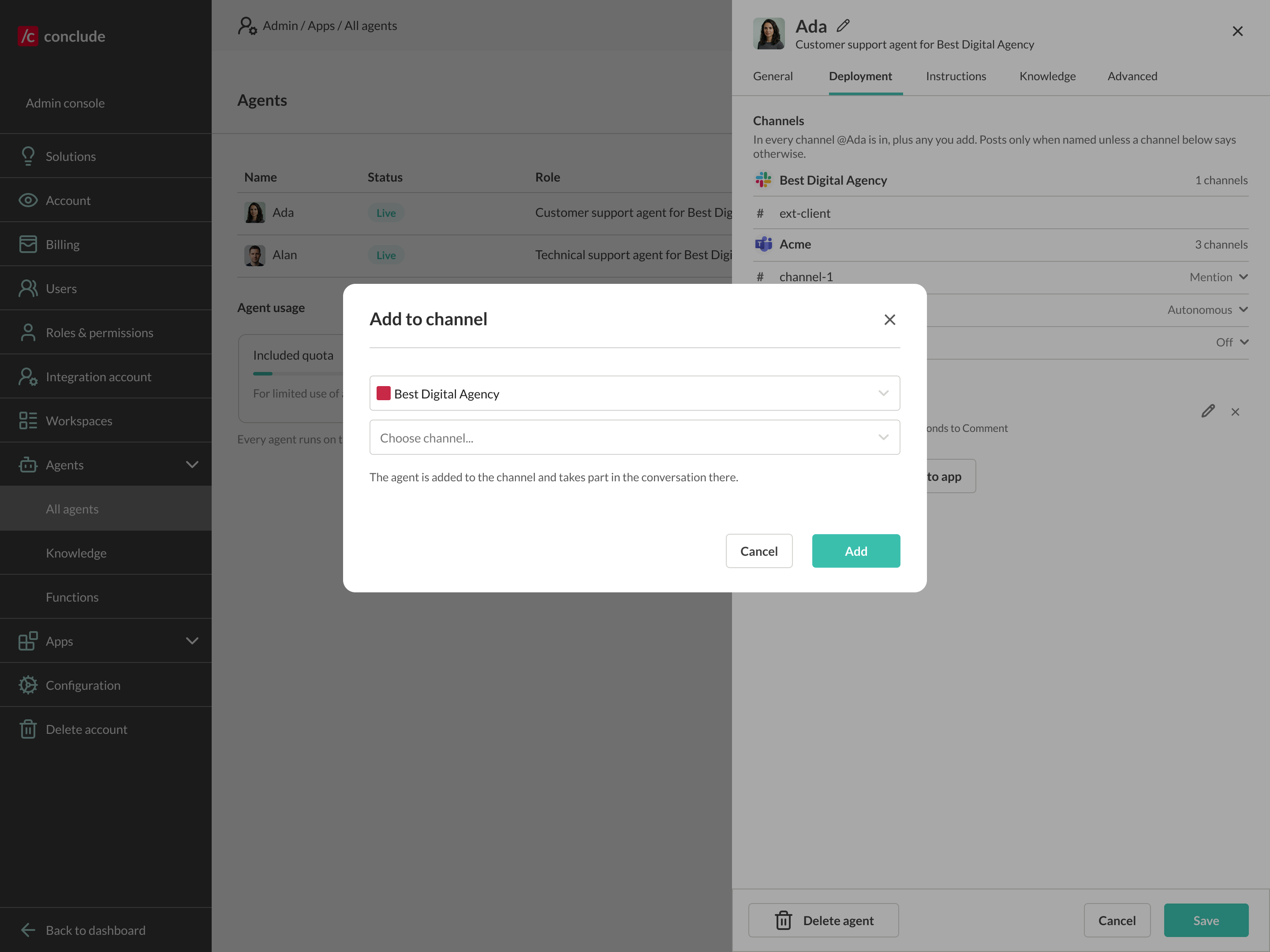Click the conclude logo icon
The image size is (1270, 952).
pyautogui.click(x=27, y=36)
